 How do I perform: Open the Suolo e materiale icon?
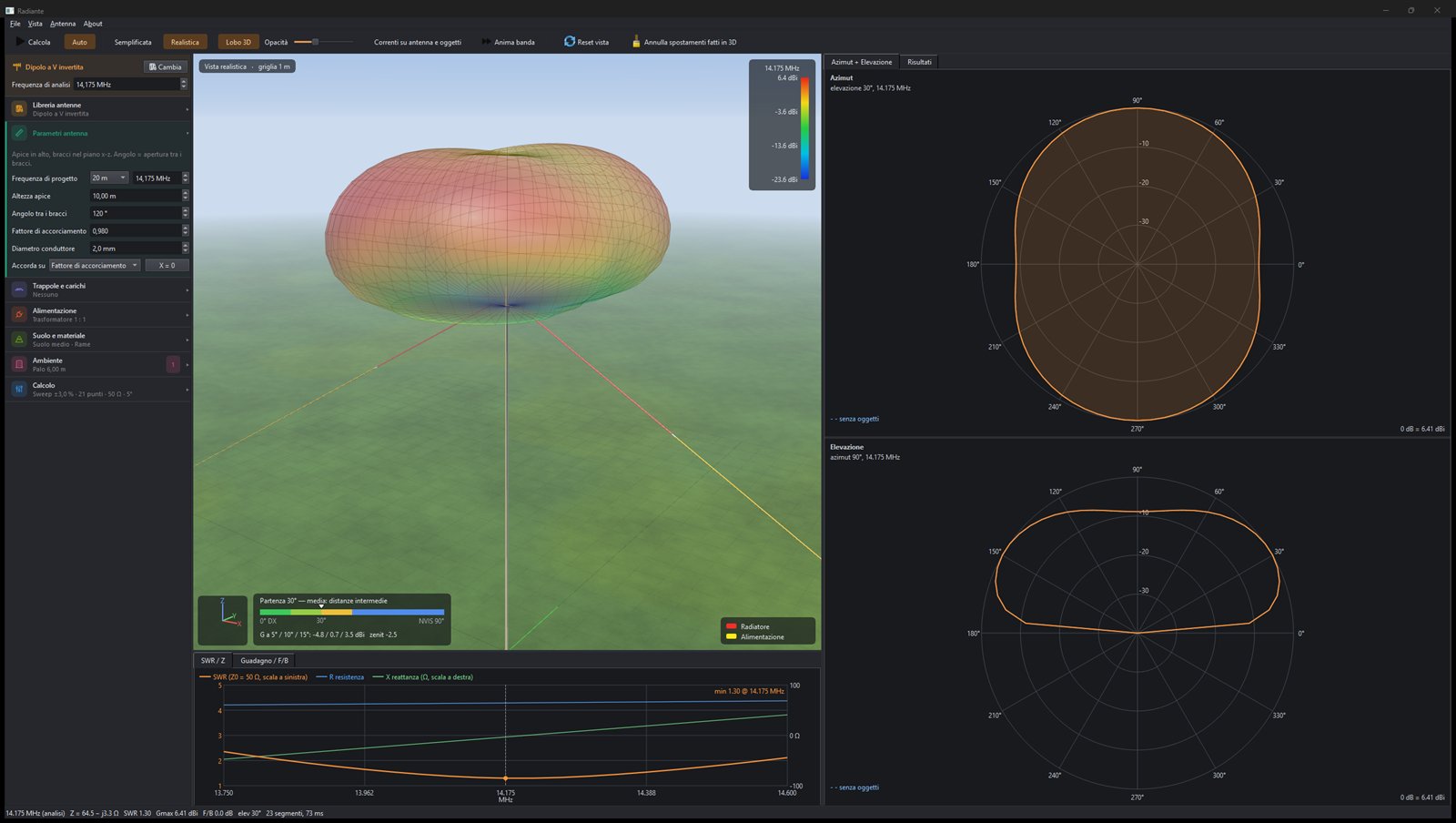19,340
